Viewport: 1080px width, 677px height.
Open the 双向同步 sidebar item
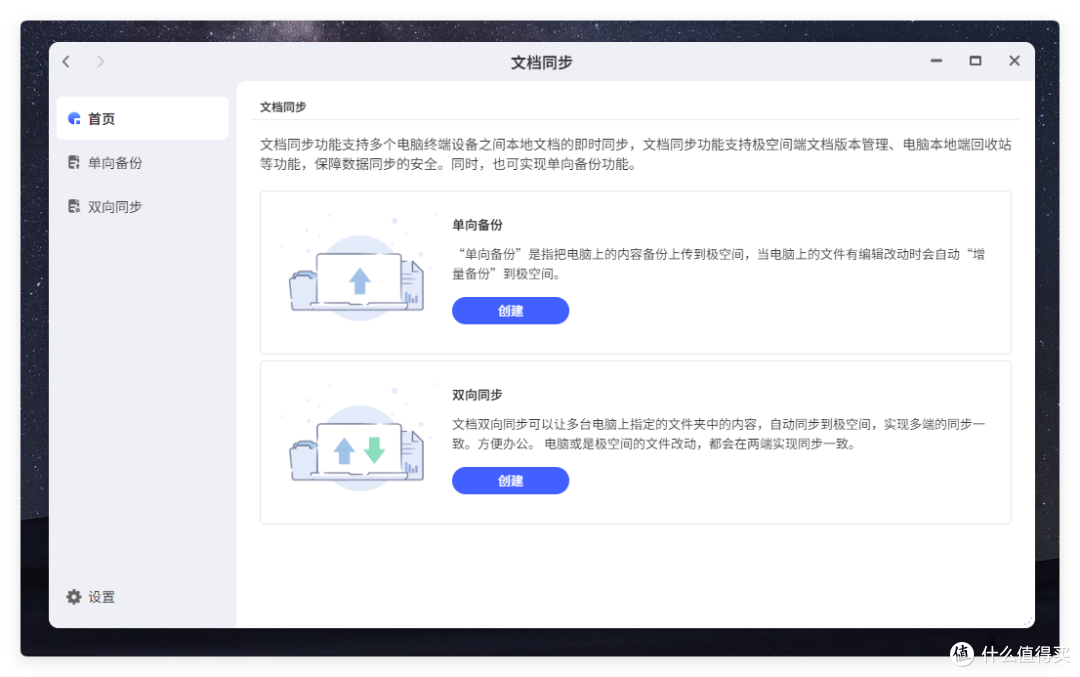coord(143,207)
